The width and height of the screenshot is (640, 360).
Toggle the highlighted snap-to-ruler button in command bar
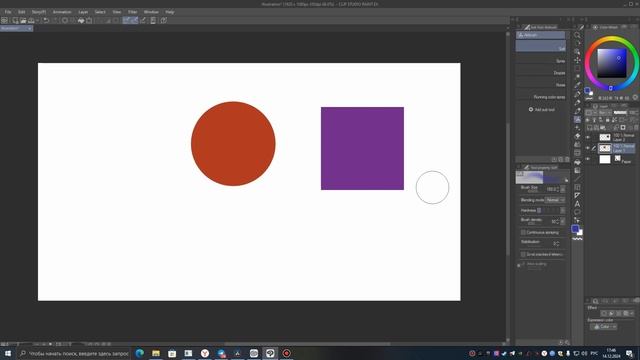click(127, 20)
